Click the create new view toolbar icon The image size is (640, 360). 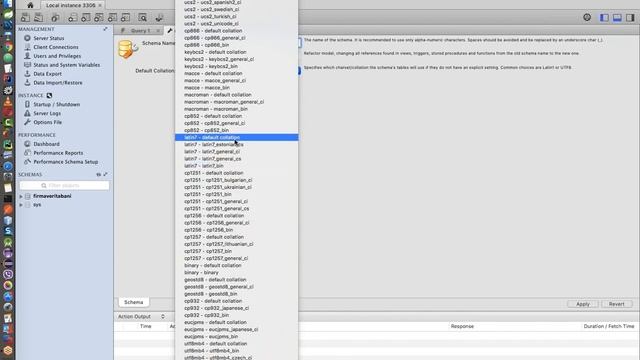[99, 18]
